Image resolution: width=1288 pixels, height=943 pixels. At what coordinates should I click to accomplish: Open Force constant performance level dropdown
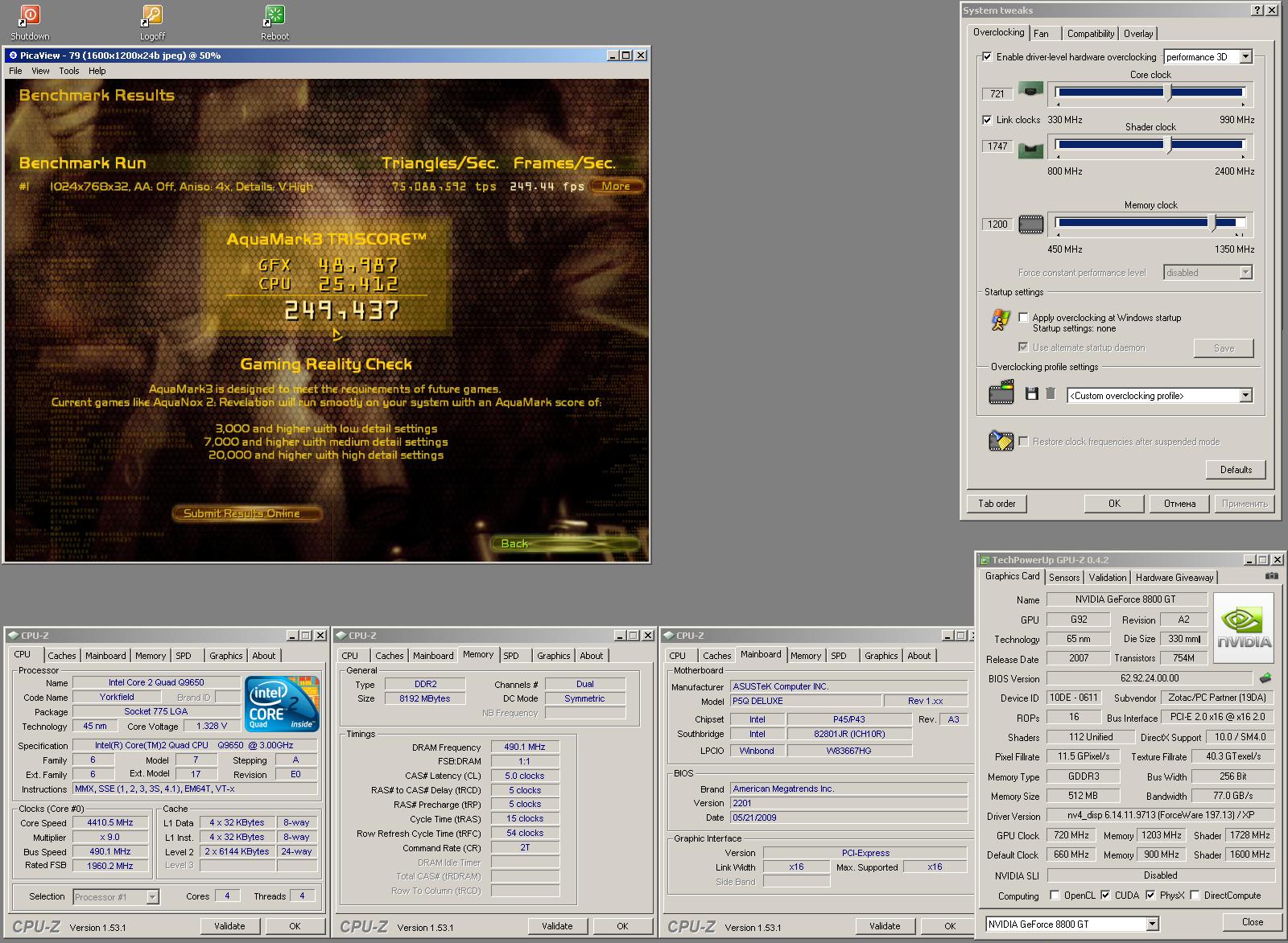point(1246,273)
